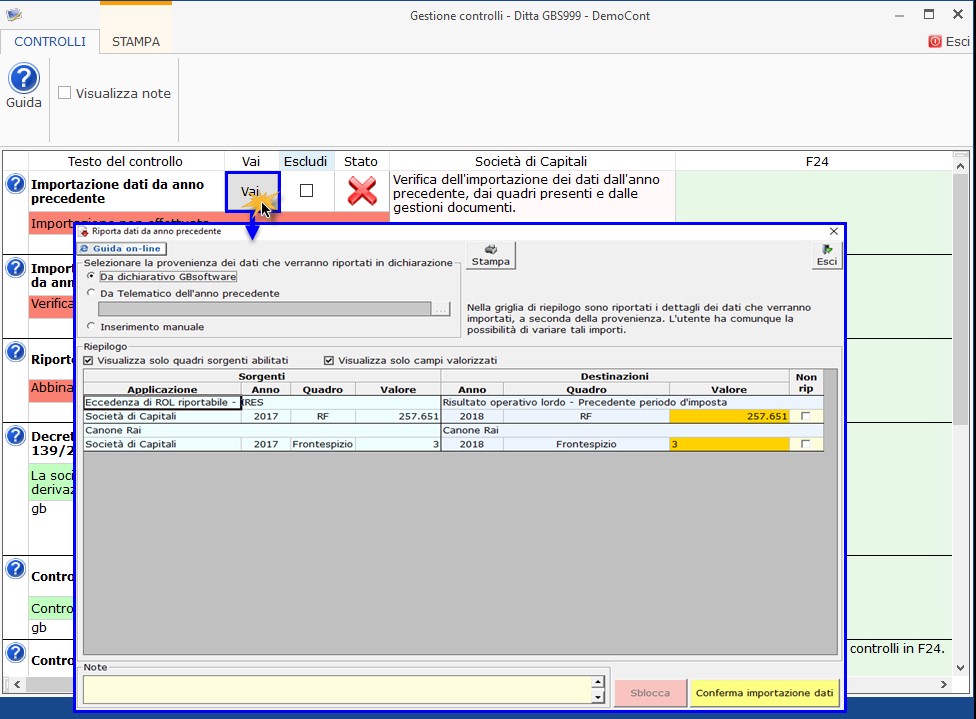This screenshot has width=976, height=719.
Task: Click help icon beside the Decreto row
Action: click(x=15, y=435)
